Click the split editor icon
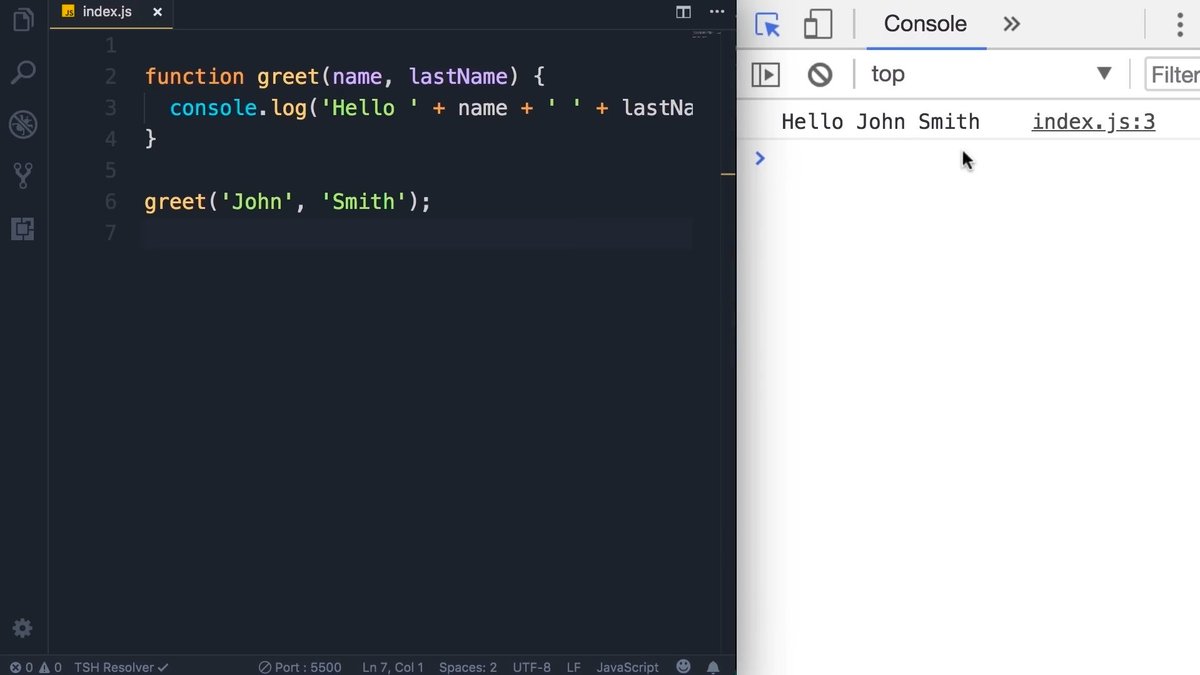Viewport: 1200px width, 675px height. (683, 12)
